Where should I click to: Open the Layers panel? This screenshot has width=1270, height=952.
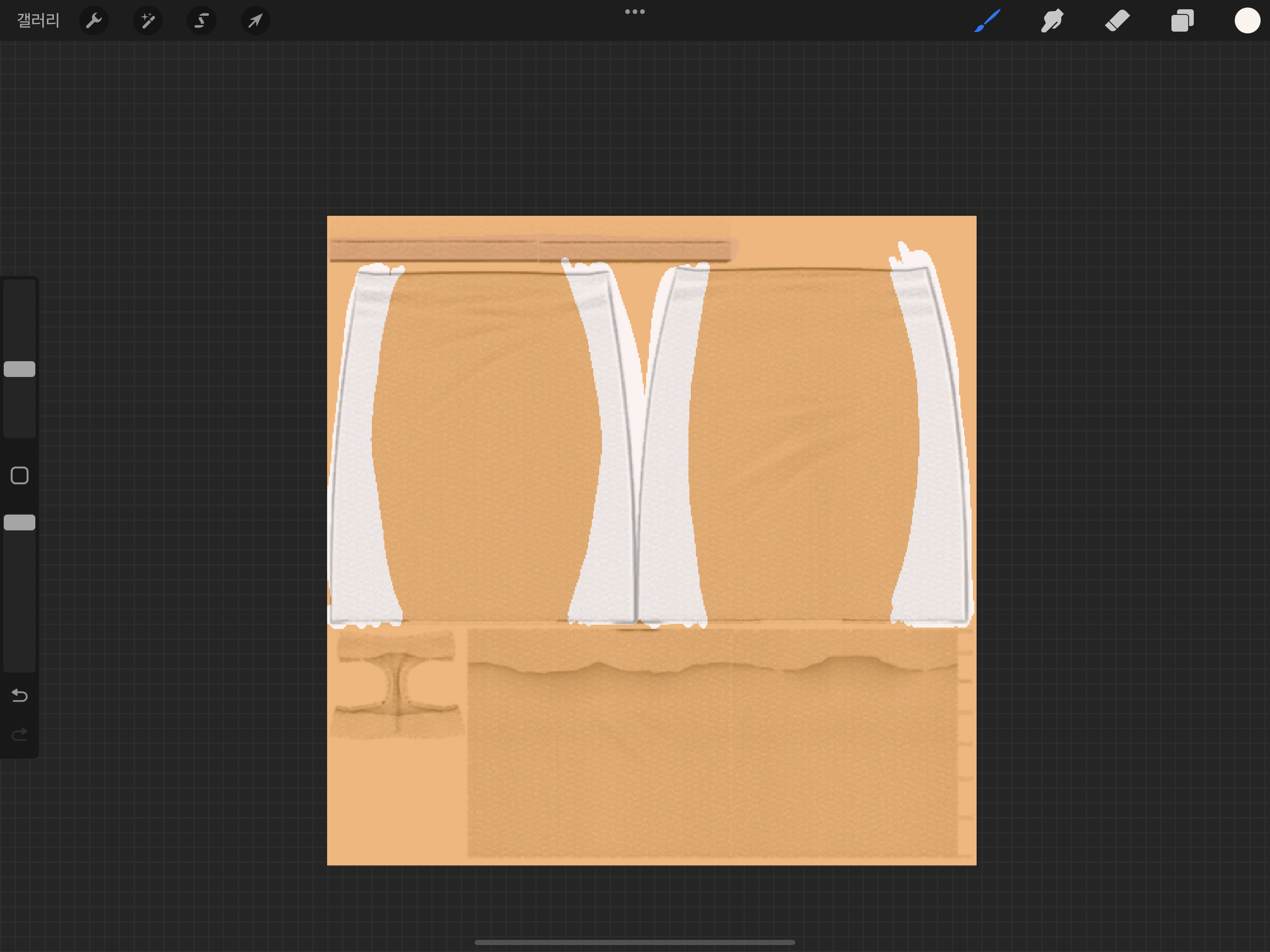pos(1182,20)
